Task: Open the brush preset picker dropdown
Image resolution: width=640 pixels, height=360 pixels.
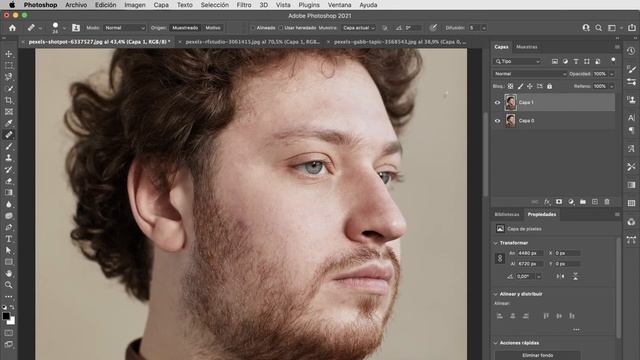Action: [64, 28]
